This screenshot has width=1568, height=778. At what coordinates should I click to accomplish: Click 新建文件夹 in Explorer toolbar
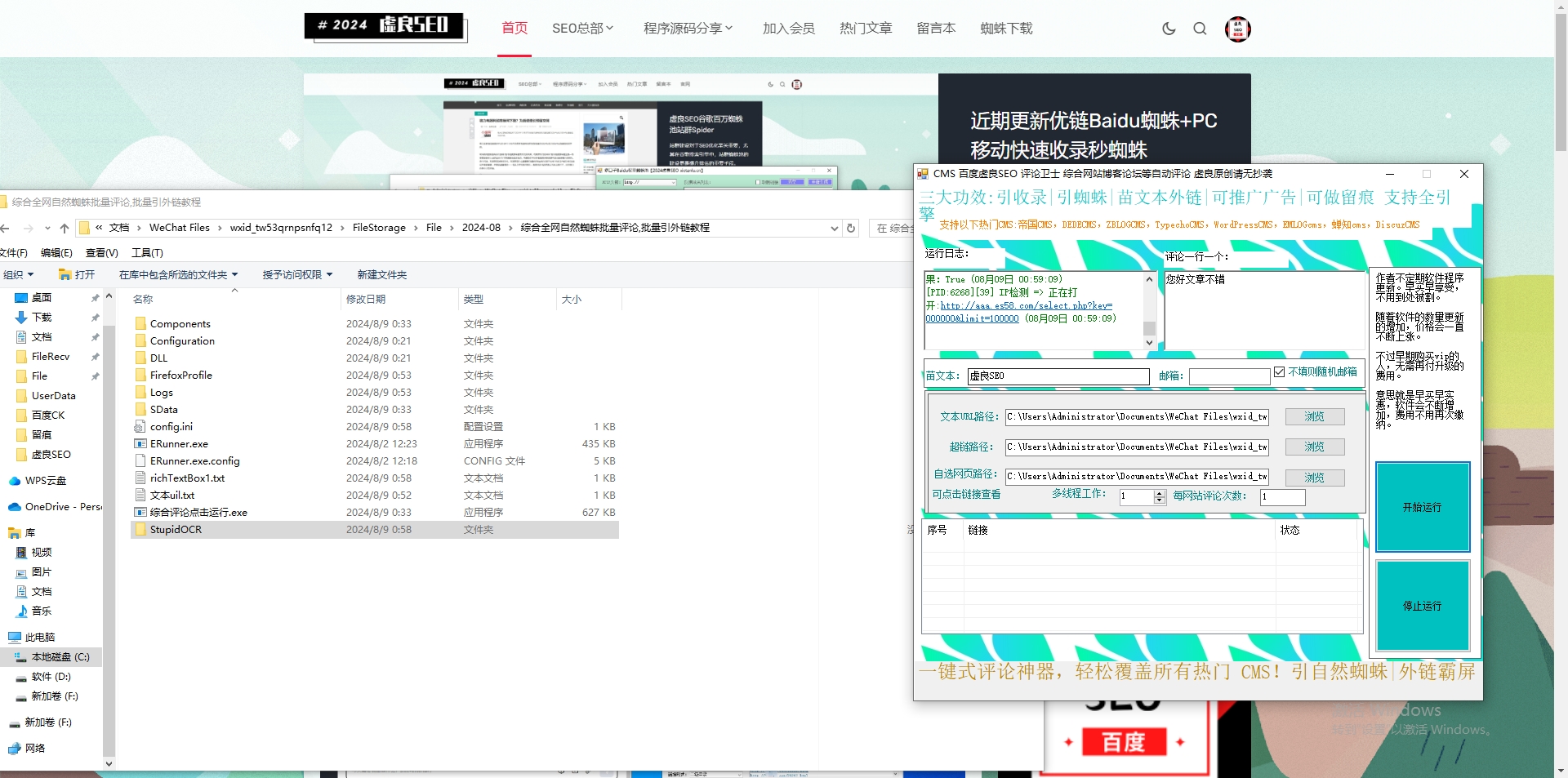(x=381, y=275)
